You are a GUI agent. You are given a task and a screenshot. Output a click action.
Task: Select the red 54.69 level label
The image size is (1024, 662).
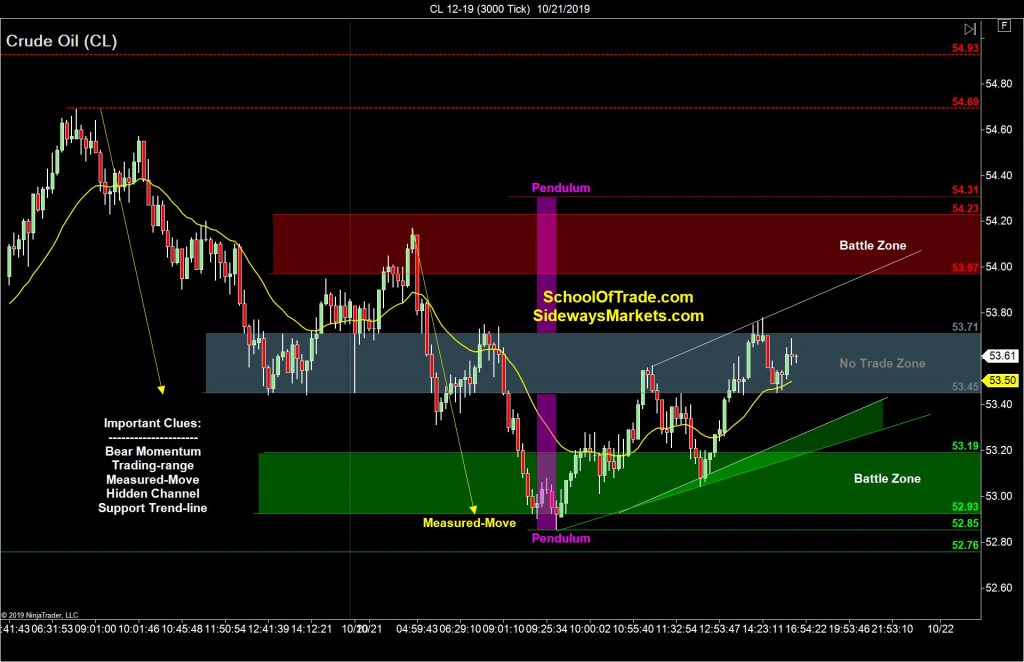coord(965,101)
